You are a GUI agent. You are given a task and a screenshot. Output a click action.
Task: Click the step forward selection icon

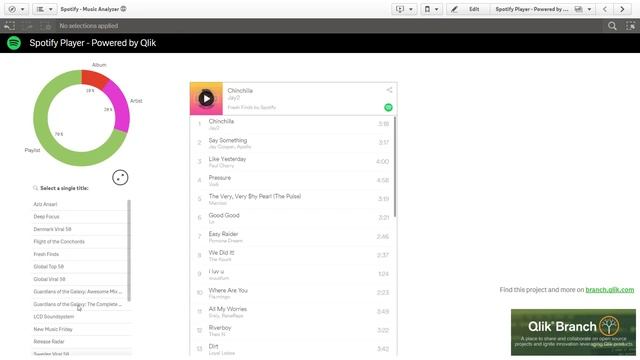click(28, 26)
